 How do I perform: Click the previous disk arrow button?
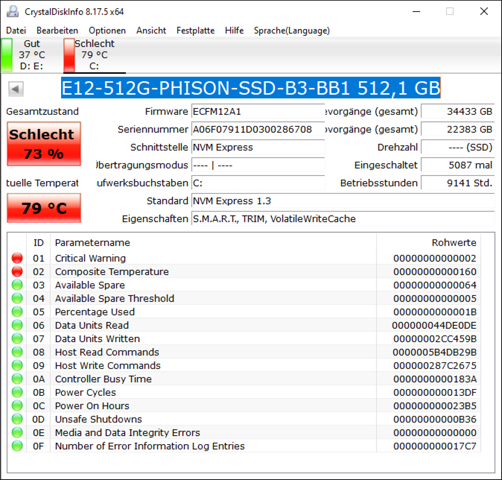click(16, 89)
